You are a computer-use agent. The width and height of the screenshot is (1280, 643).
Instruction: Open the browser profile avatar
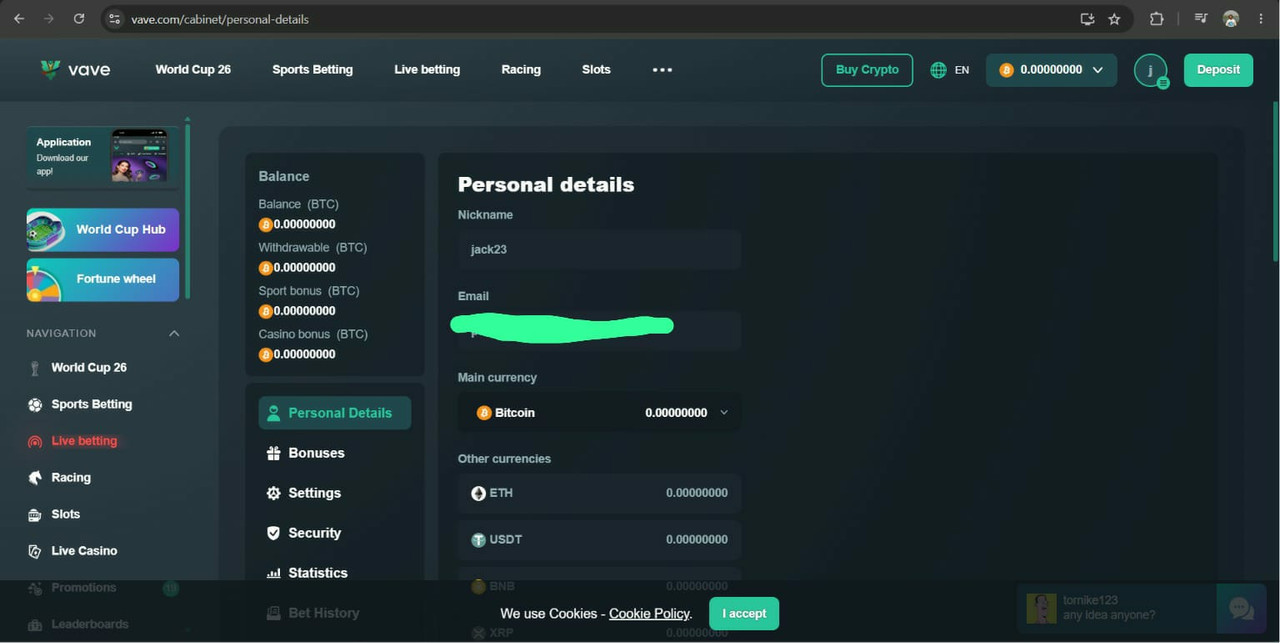point(1231,19)
